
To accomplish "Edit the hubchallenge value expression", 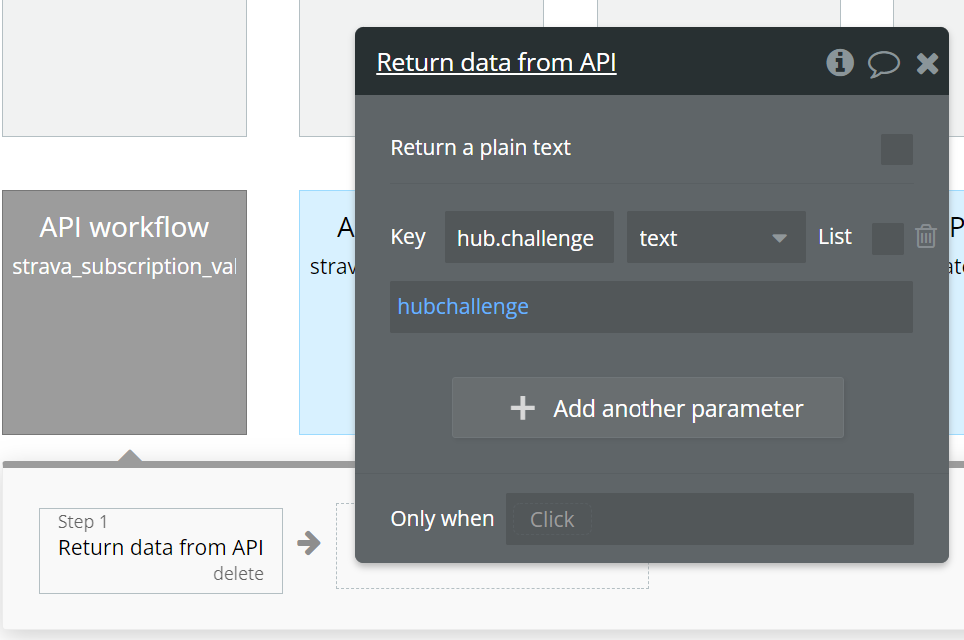I will pyautogui.click(x=650, y=307).
